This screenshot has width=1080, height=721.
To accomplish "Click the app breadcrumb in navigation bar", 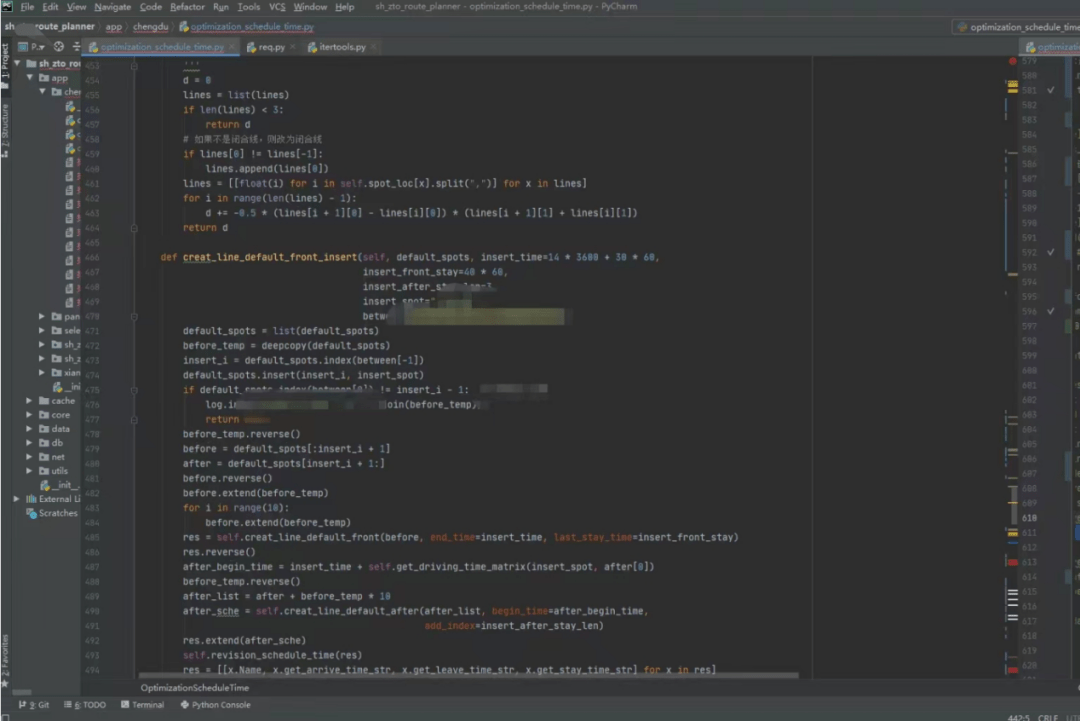I will coord(114,27).
